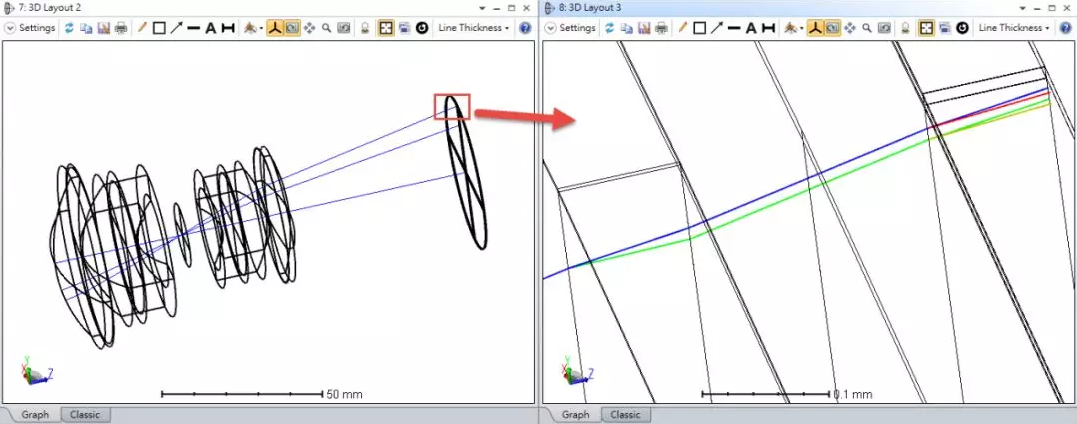
Task: Choose the rectangle annotation tool in 3D Layout 2
Action: click(159, 28)
